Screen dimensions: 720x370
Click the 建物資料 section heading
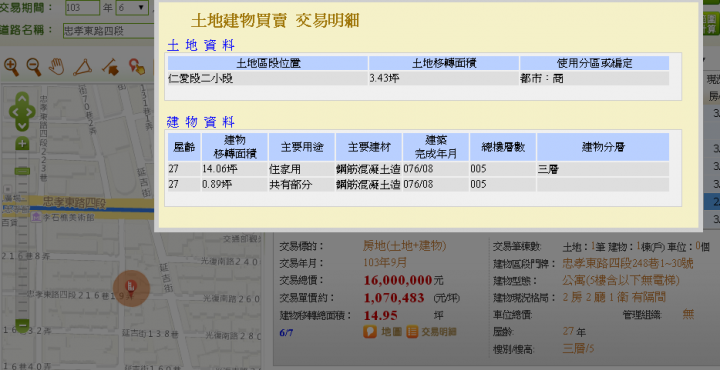(201, 122)
